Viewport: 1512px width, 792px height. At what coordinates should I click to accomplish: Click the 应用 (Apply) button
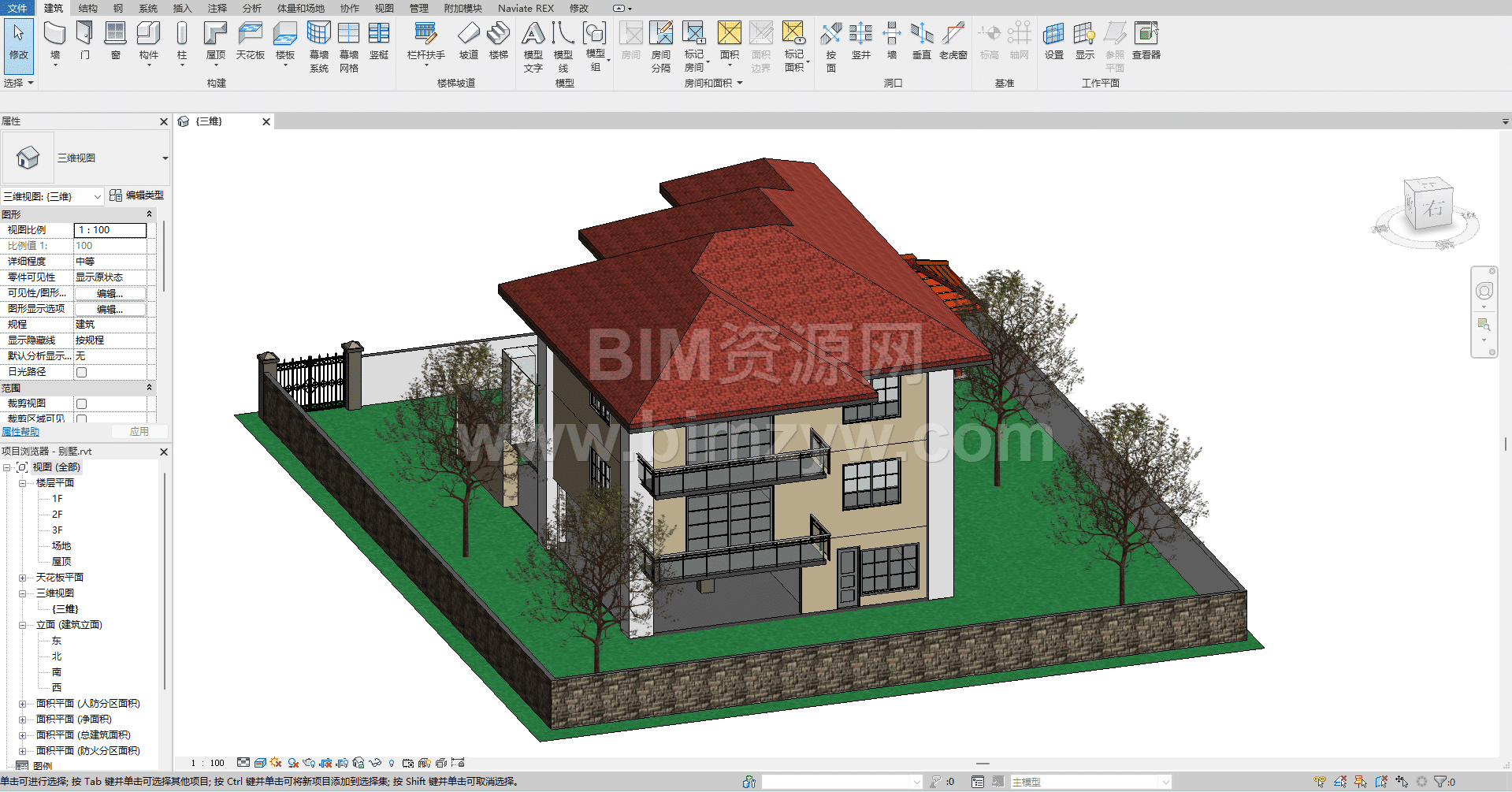(x=139, y=432)
